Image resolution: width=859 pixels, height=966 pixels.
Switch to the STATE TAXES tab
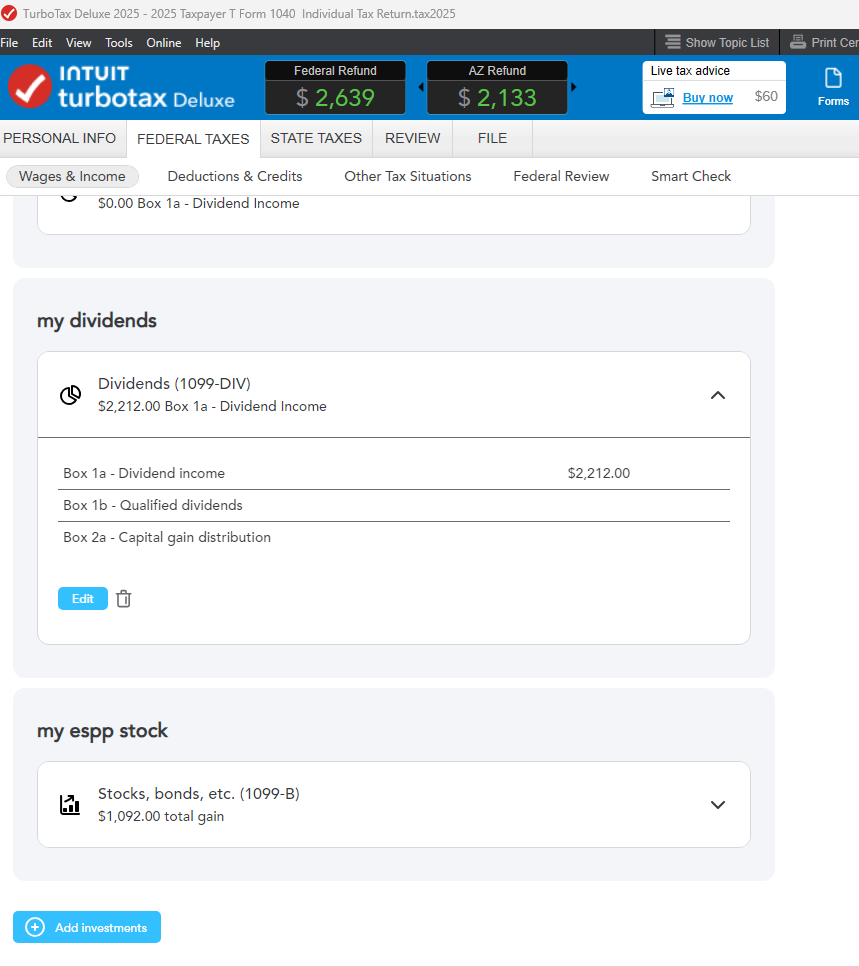[x=316, y=138]
